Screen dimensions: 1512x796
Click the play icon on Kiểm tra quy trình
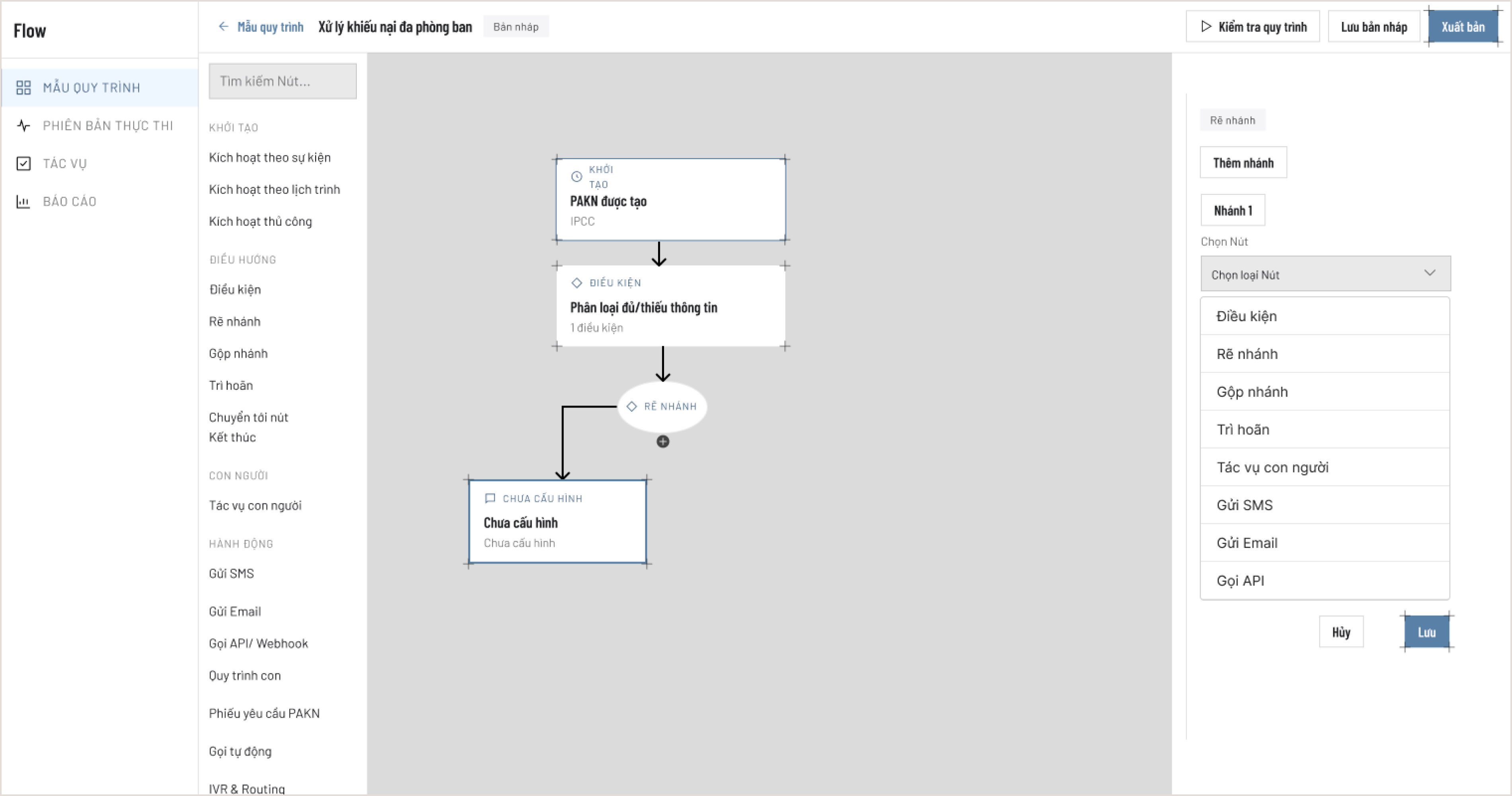click(x=1206, y=26)
